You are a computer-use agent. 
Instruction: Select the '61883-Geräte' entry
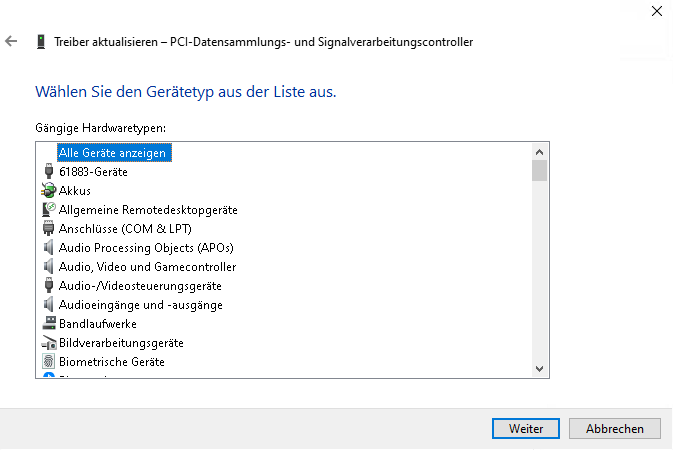pos(93,172)
